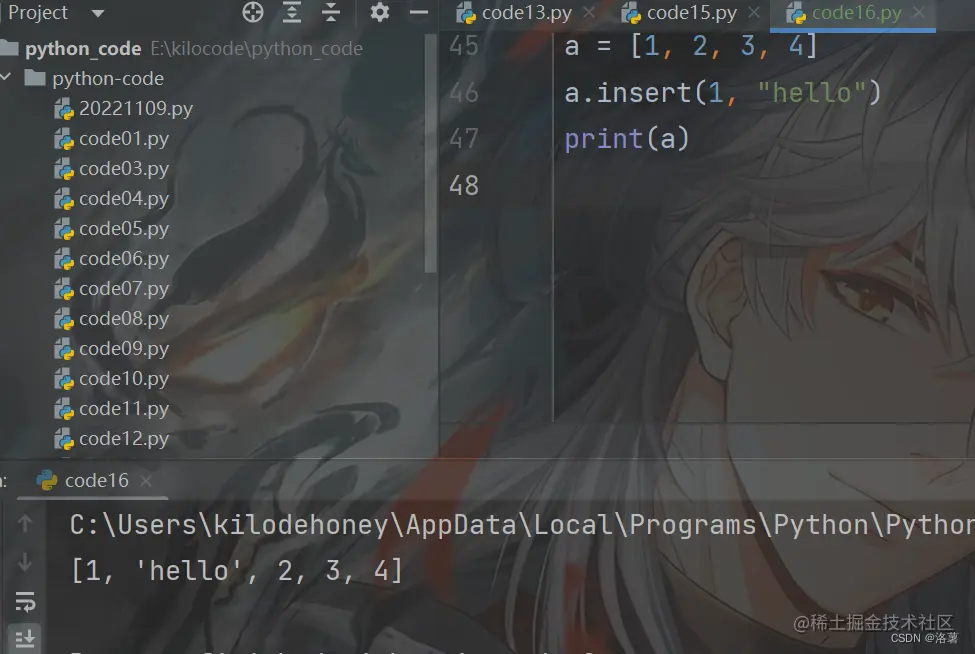Select code05.py file
The height and width of the screenshot is (654, 975).
pos(124,229)
